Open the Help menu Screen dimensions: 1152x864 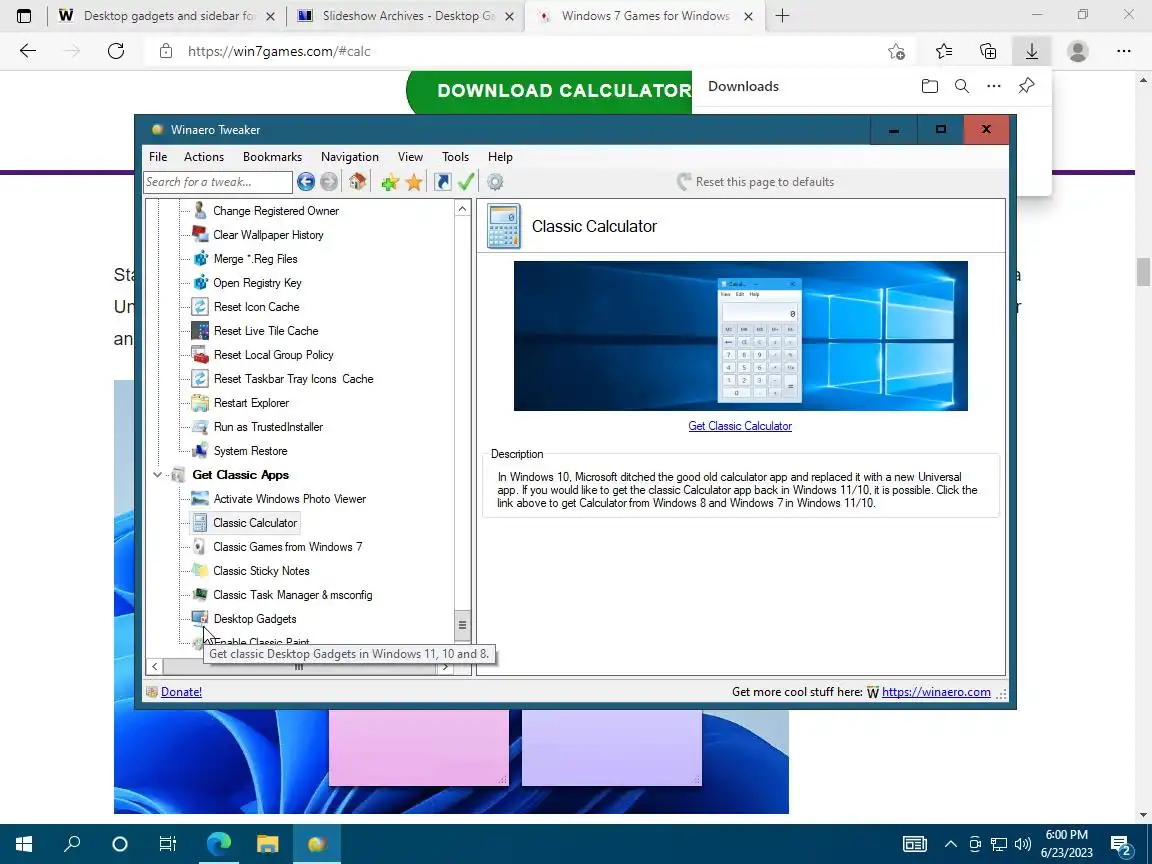[500, 156]
